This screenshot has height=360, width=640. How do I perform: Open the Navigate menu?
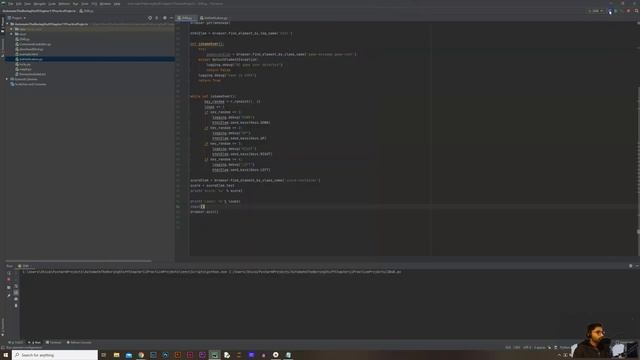pos(40,4)
